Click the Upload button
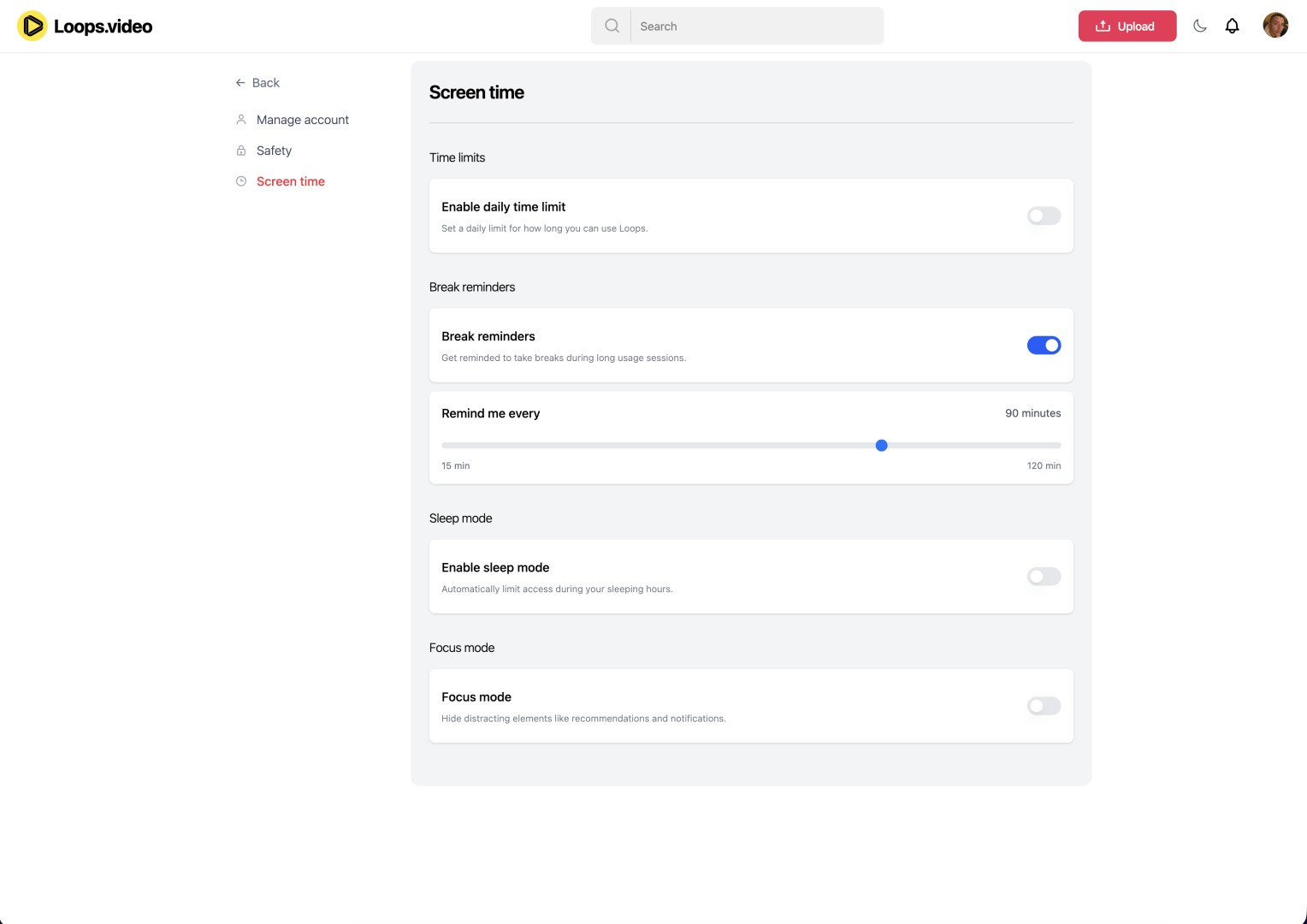 point(1127,26)
